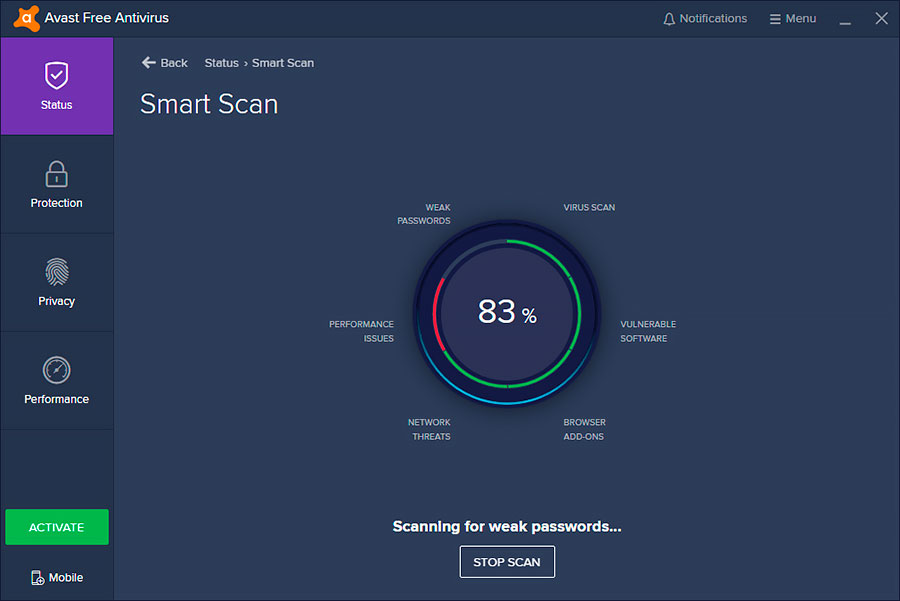Open Privacy fingerprint icon
The image size is (900, 601).
(56, 272)
